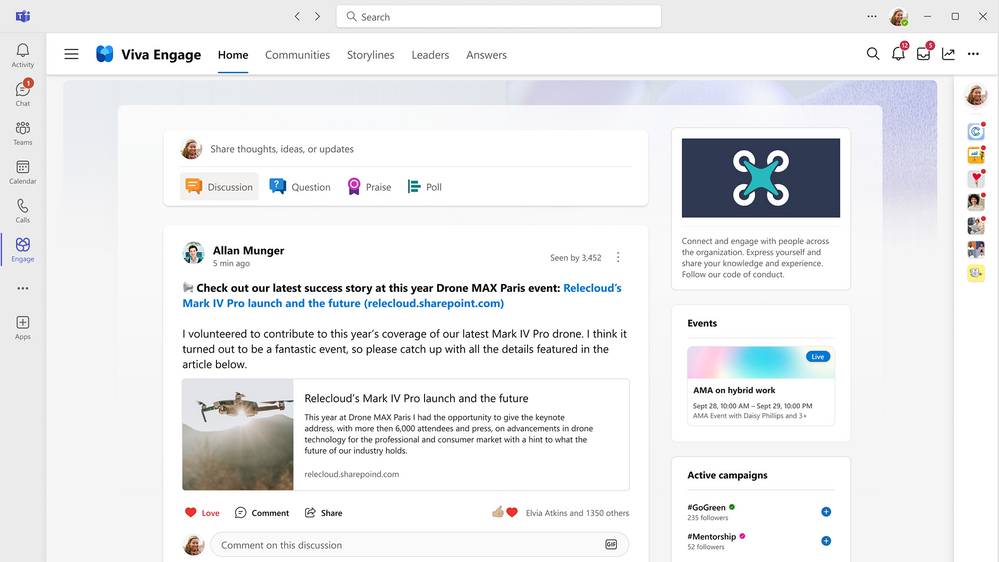
Task: Select the Question post type
Action: 299,187
